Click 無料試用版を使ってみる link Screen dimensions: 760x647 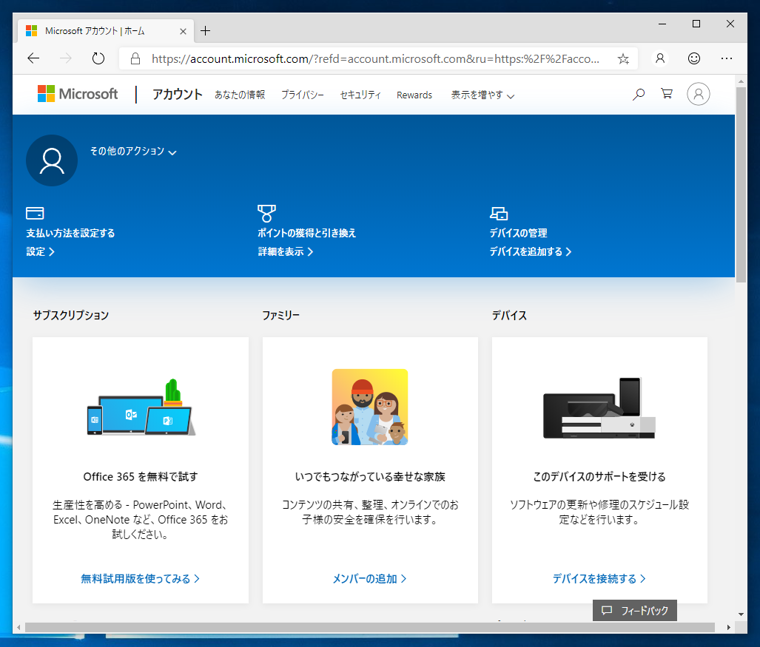(140, 579)
